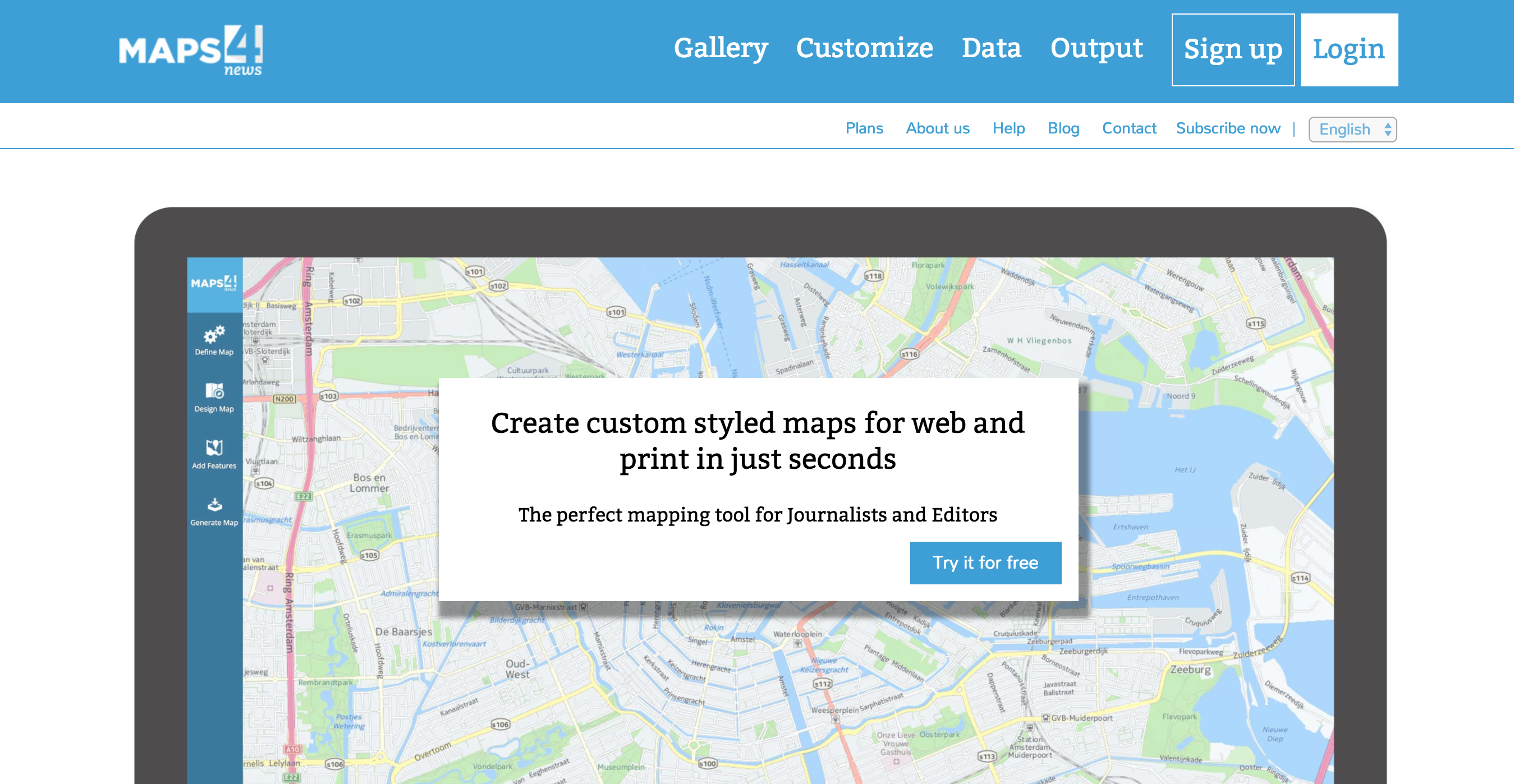Image resolution: width=1514 pixels, height=784 pixels.
Task: Click the 'Waterlooplein' map label
Action: click(797, 634)
